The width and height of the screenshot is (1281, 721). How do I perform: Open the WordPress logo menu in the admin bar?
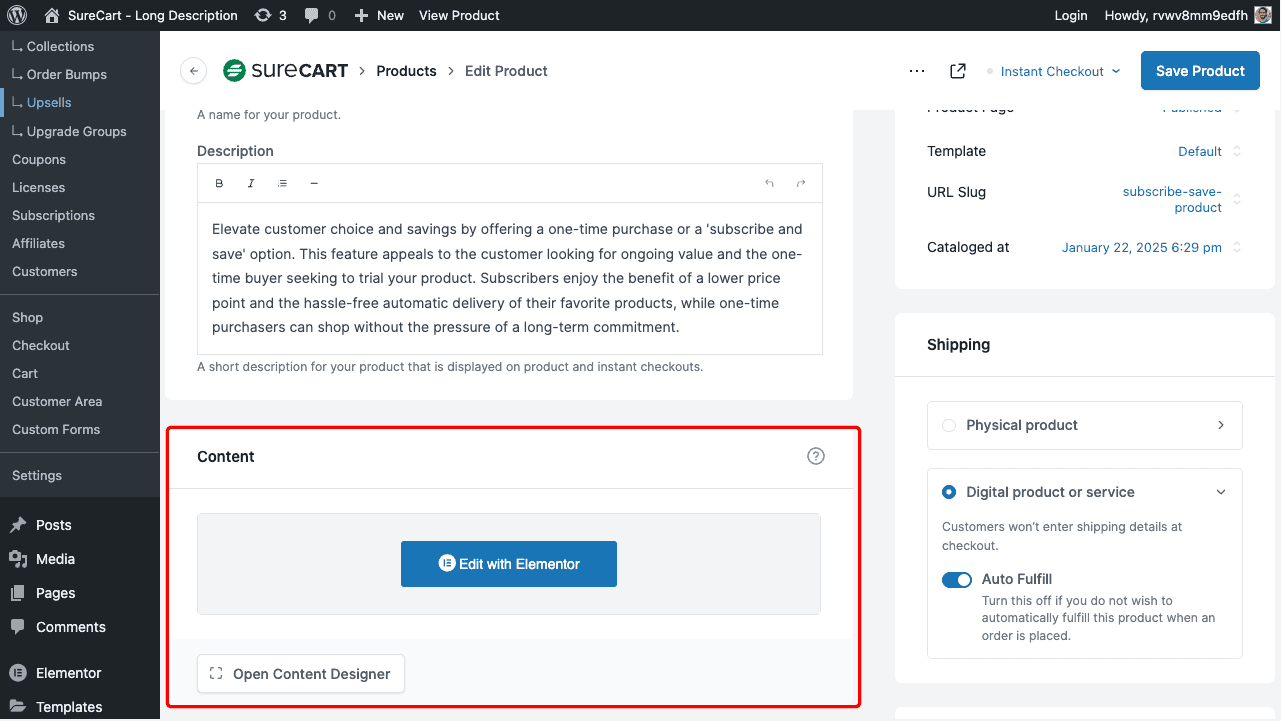pos(16,15)
